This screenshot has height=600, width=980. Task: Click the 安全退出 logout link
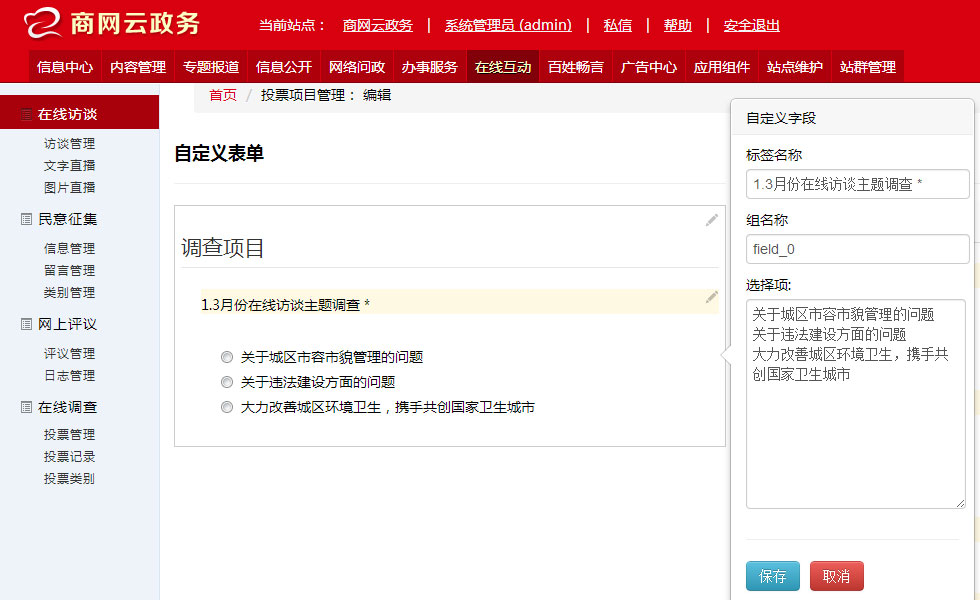click(x=751, y=25)
